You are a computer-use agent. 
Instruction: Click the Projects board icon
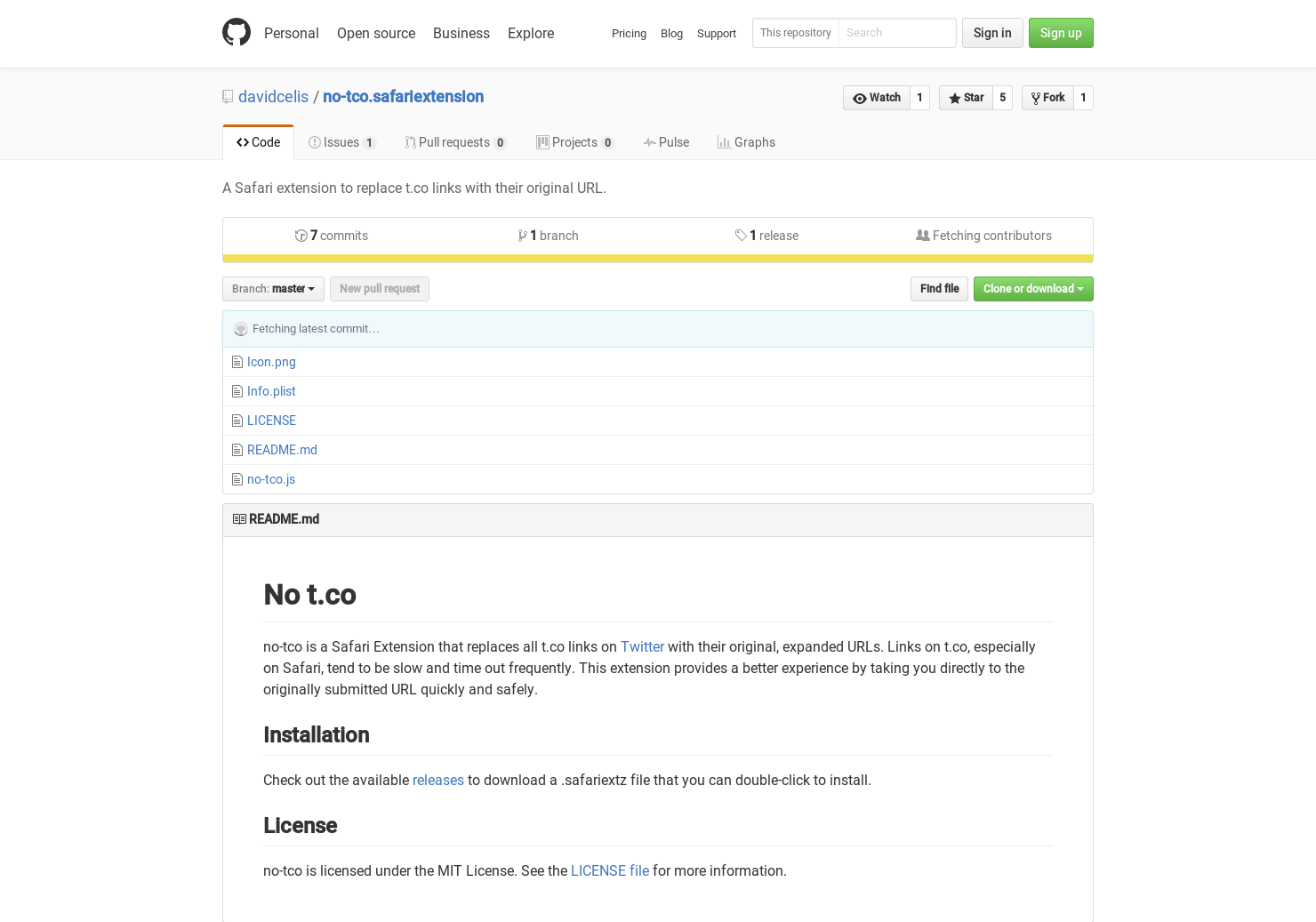pos(542,142)
